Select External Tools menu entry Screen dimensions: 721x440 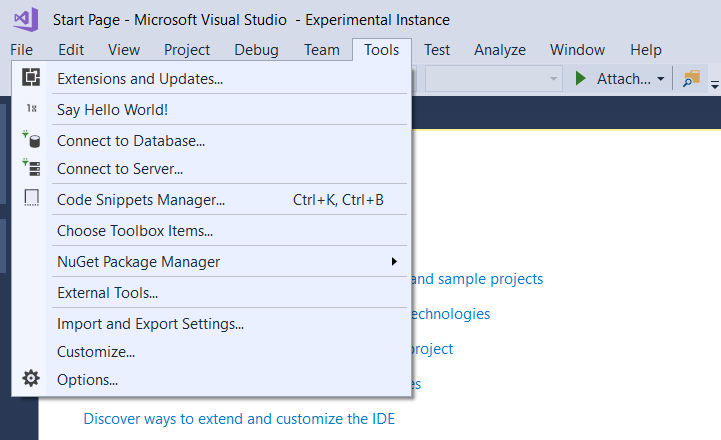[108, 293]
